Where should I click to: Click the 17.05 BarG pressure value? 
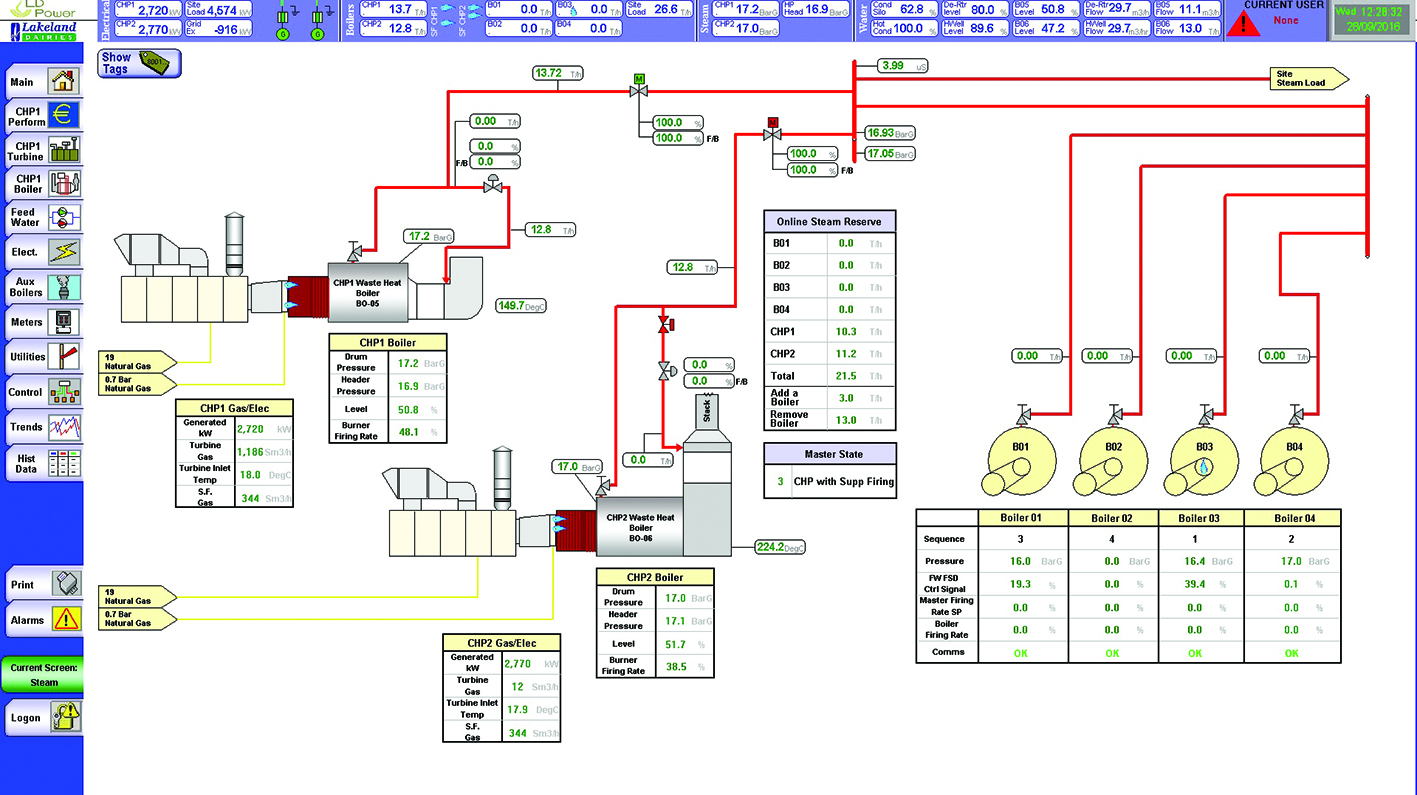pos(890,154)
